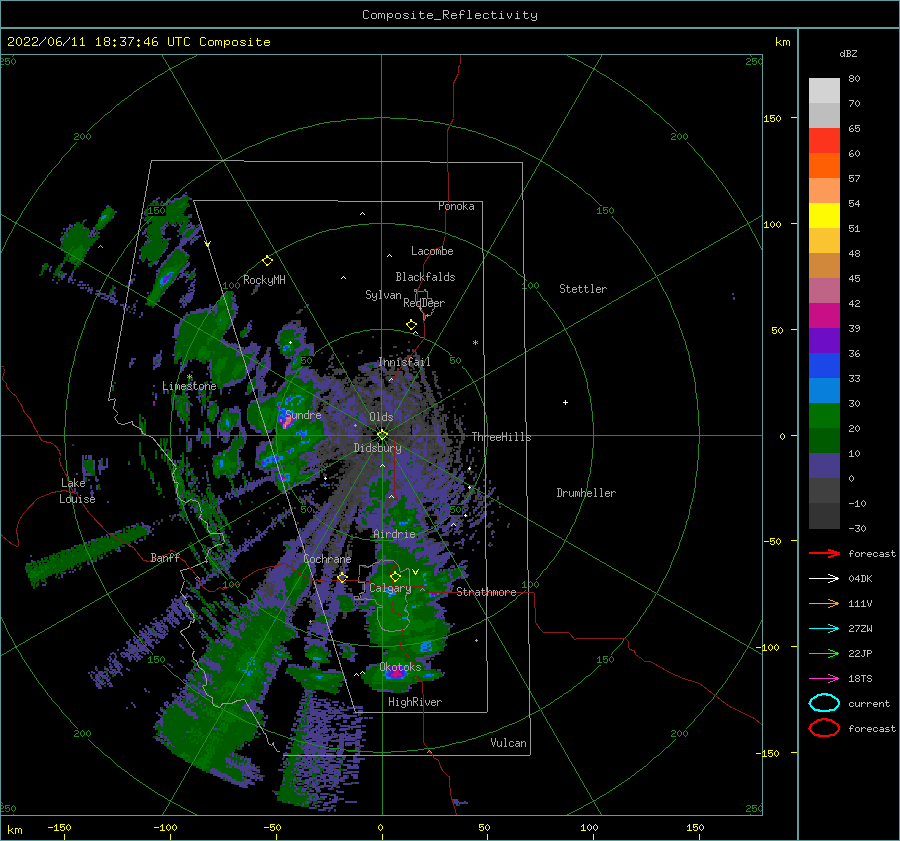Select the yellow radar-site diamond at map center
Image resolution: width=900 pixels, height=841 pixels.
click(382, 435)
